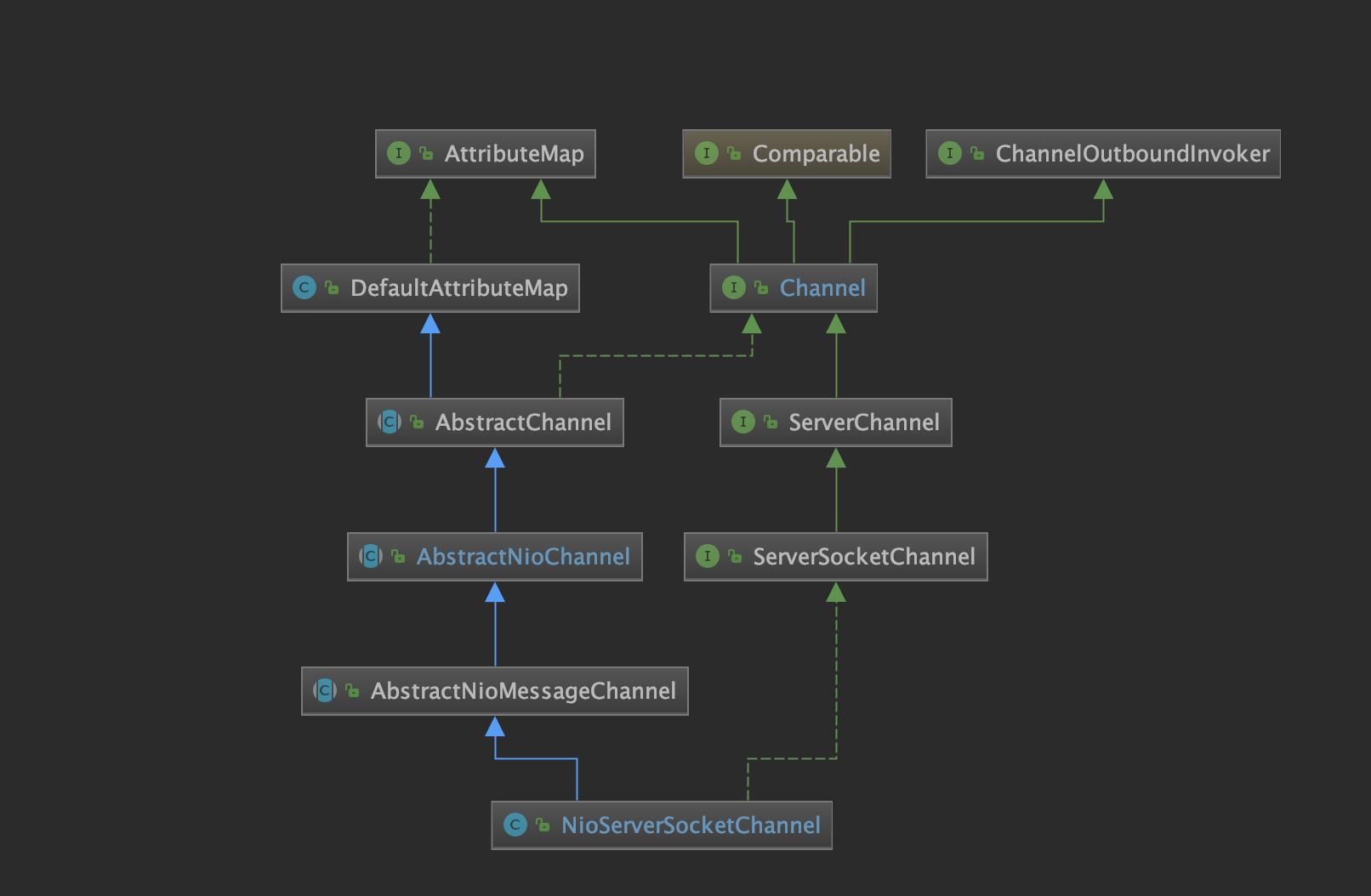Select the Comparable label text
The image size is (1371, 896).
816,154
